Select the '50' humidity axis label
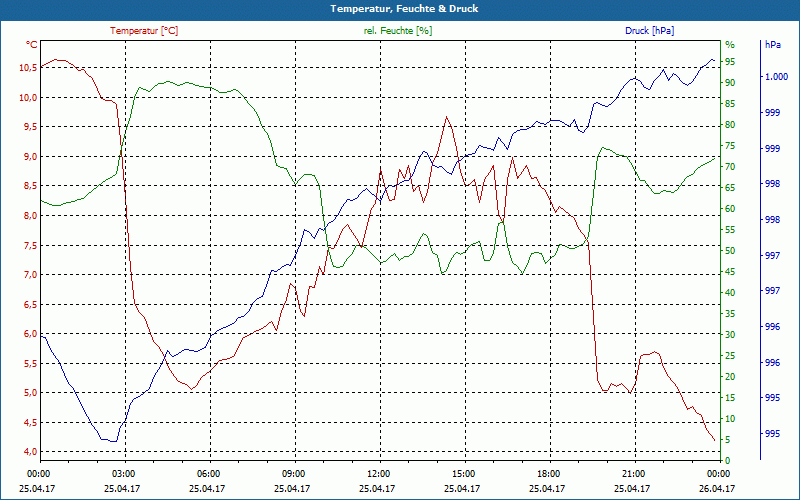800x500 pixels. [x=730, y=251]
